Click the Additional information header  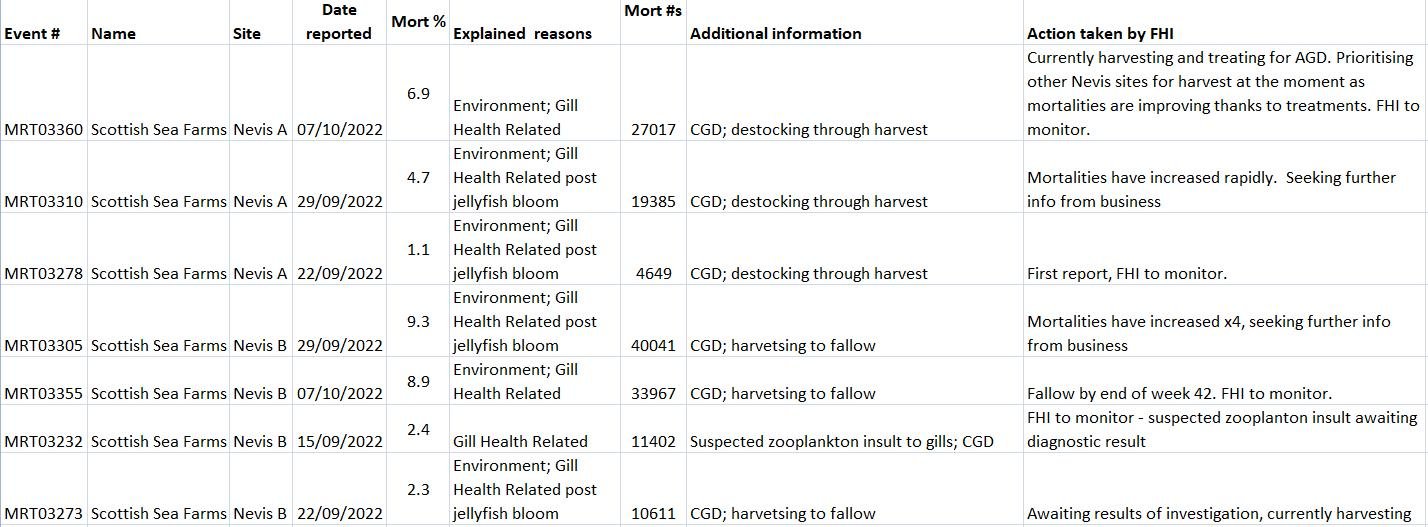pyautogui.click(x=775, y=33)
